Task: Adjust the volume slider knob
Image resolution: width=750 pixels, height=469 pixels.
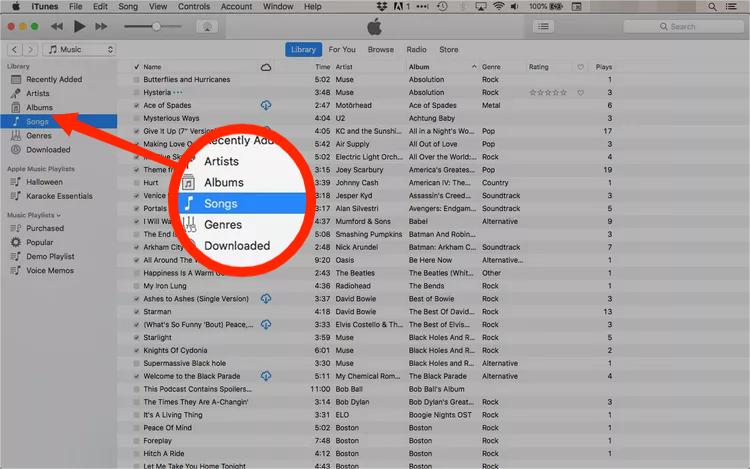Action: pos(156,26)
